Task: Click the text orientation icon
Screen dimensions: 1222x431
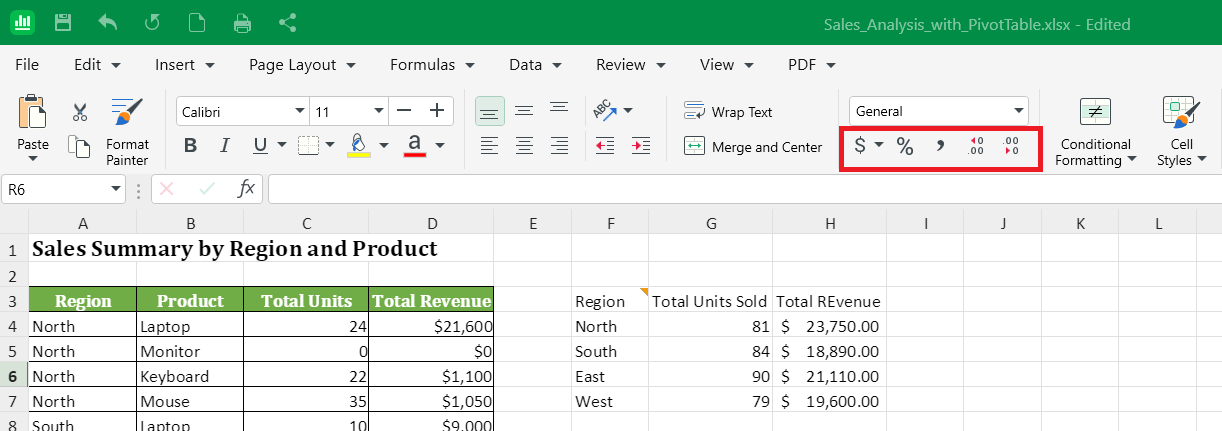Action: (x=606, y=110)
